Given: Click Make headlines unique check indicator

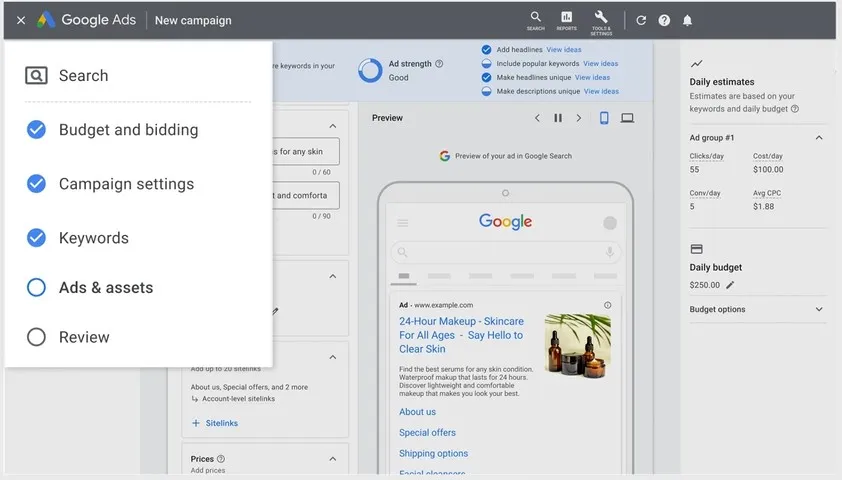Looking at the screenshot, I should coord(487,77).
